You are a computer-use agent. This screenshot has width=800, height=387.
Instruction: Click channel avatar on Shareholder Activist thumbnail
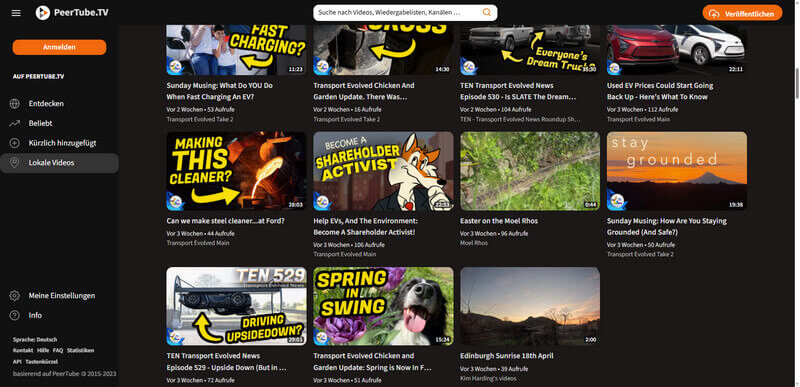(x=322, y=202)
